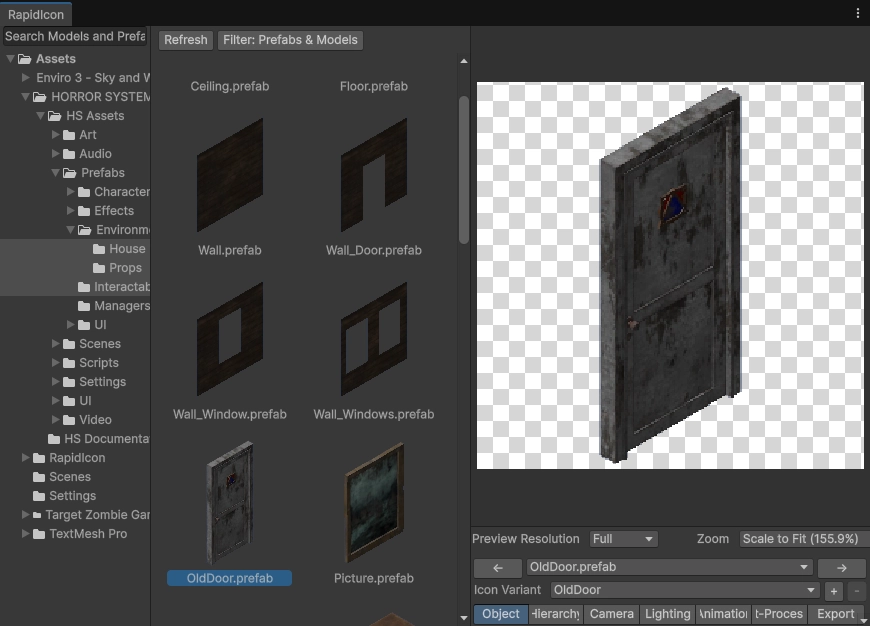Image resolution: width=870 pixels, height=626 pixels.
Task: Open the Icon Variant dropdown
Action: click(685, 590)
